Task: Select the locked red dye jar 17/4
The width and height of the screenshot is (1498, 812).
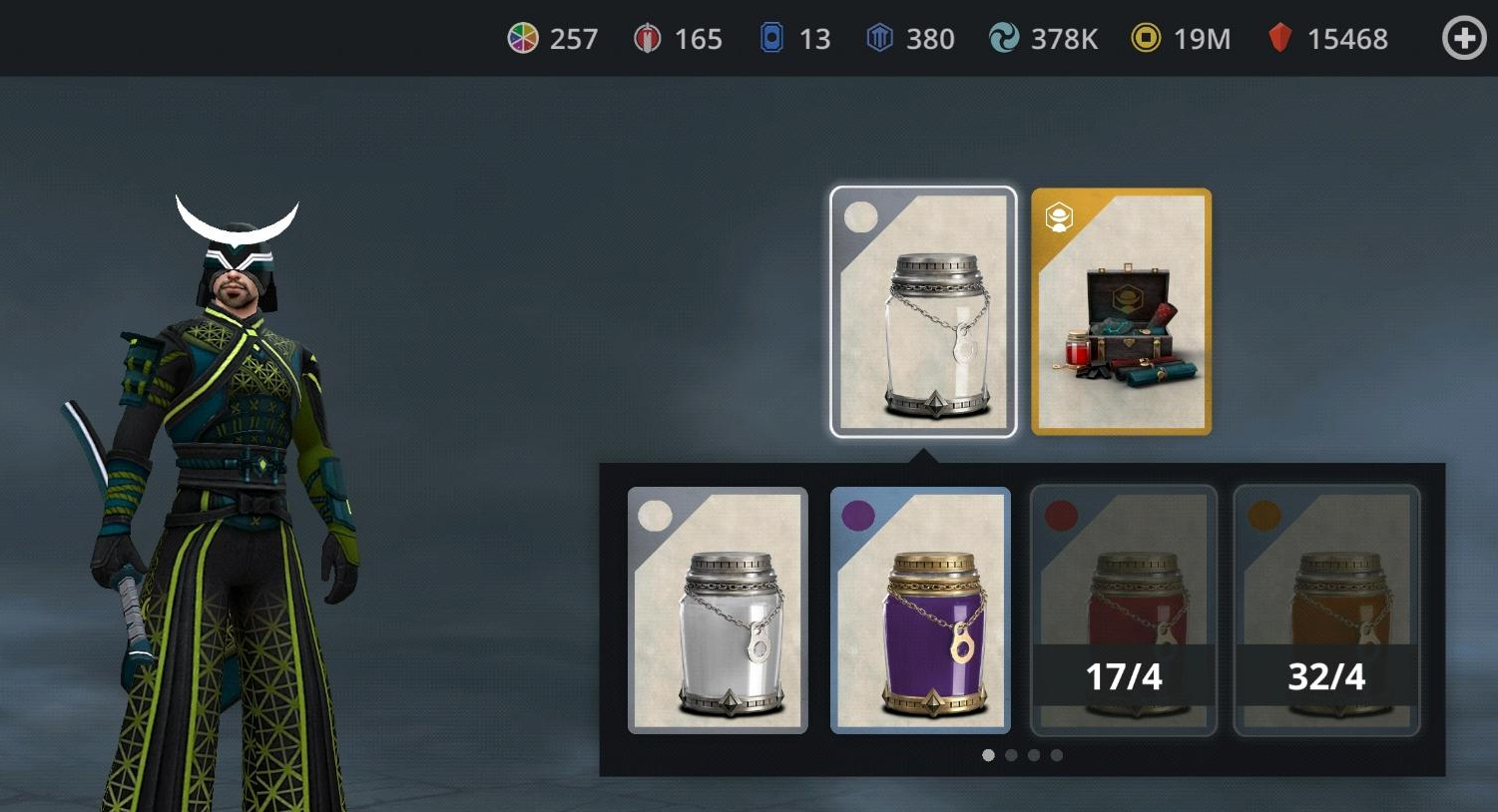Action: [1124, 610]
